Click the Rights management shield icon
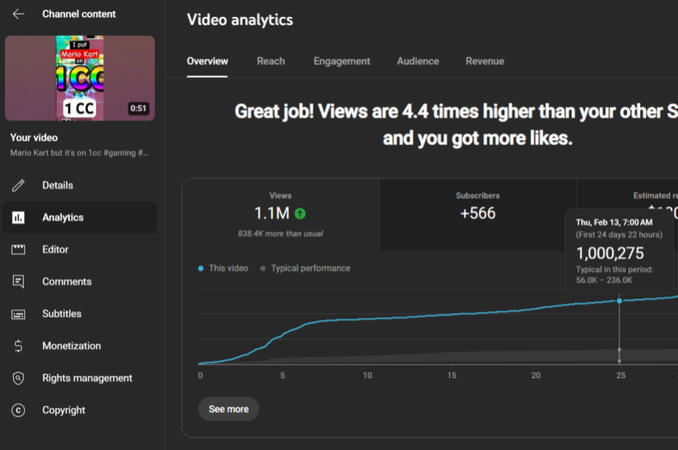678x450 pixels. point(18,378)
